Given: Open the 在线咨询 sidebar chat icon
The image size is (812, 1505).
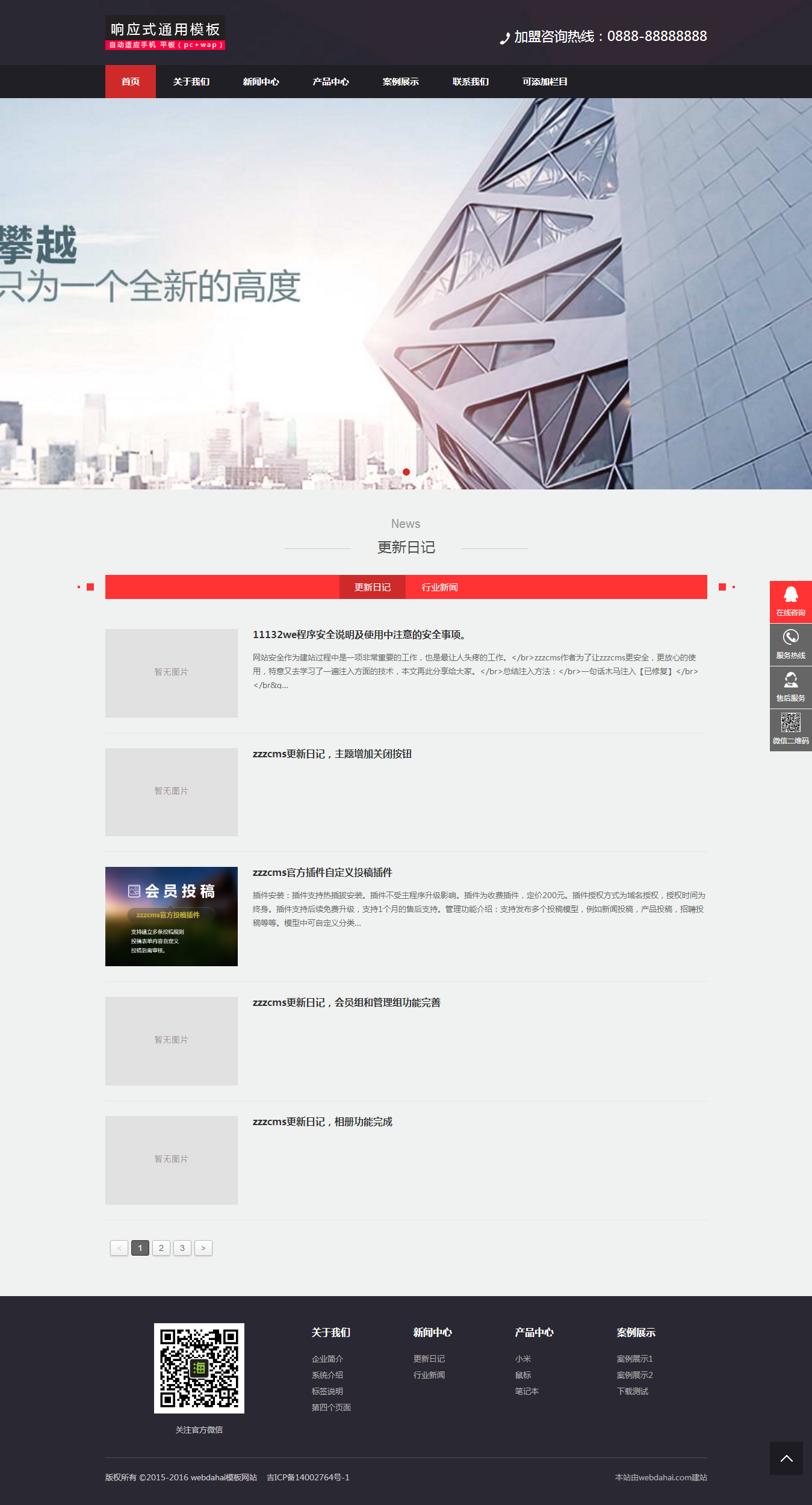Looking at the screenshot, I should (790, 601).
